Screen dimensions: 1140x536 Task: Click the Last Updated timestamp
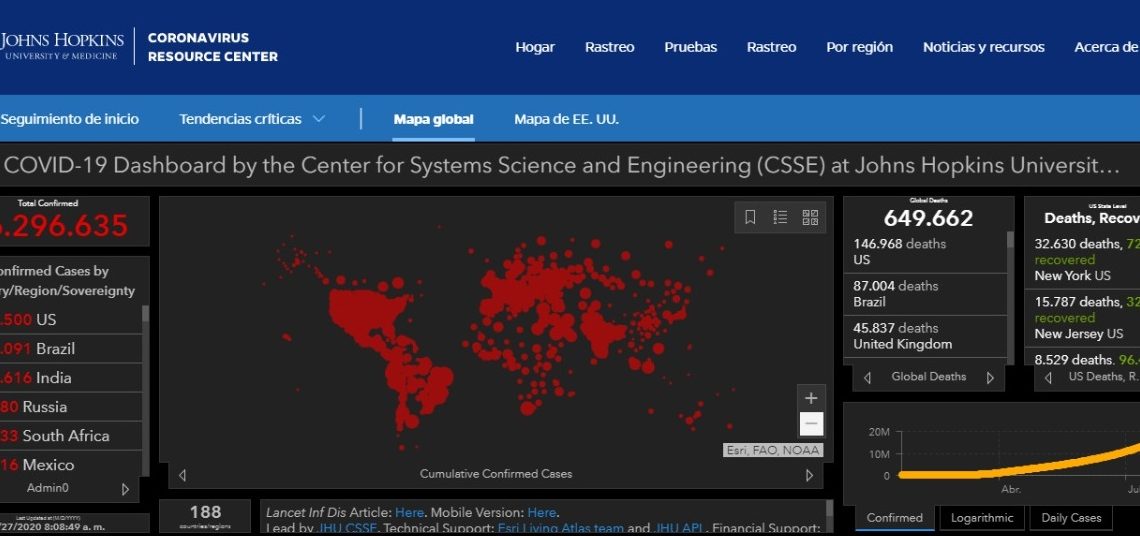[x=52, y=527]
